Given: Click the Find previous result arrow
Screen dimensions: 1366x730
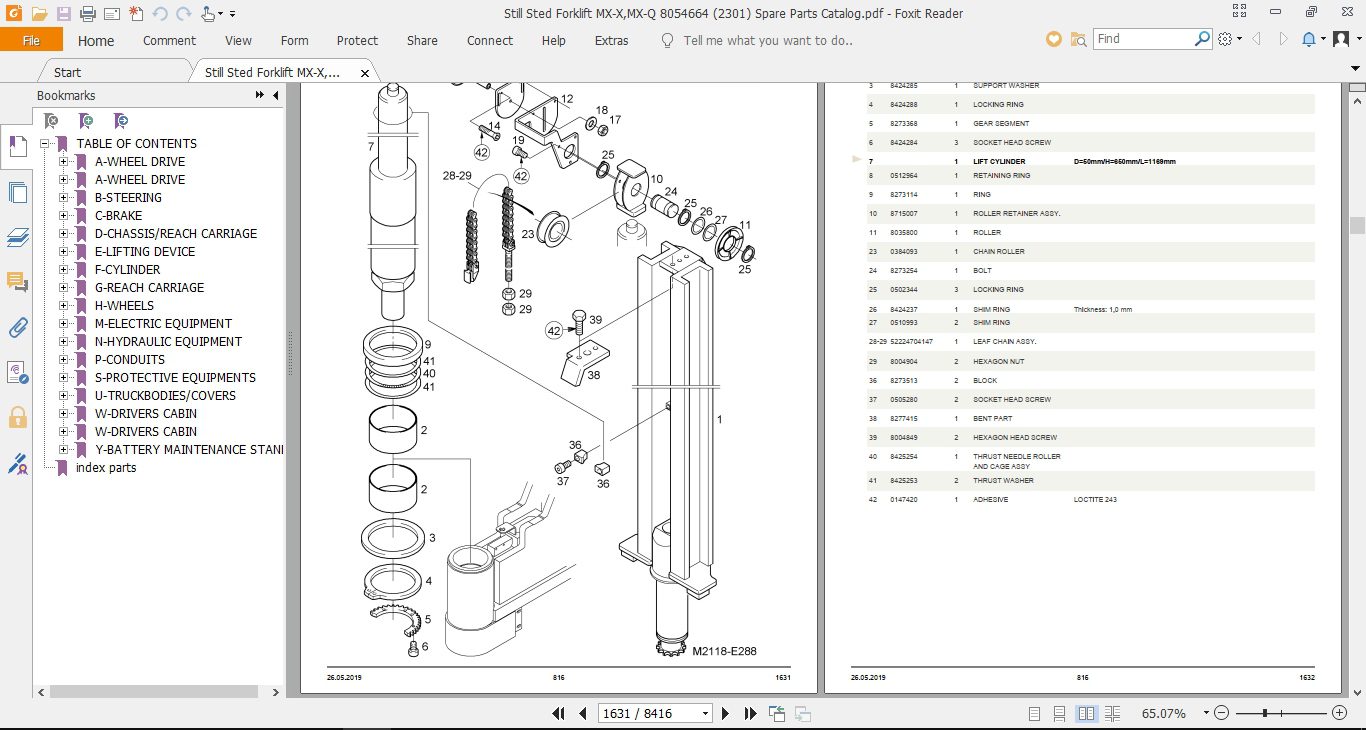Looking at the screenshot, I should [1256, 39].
